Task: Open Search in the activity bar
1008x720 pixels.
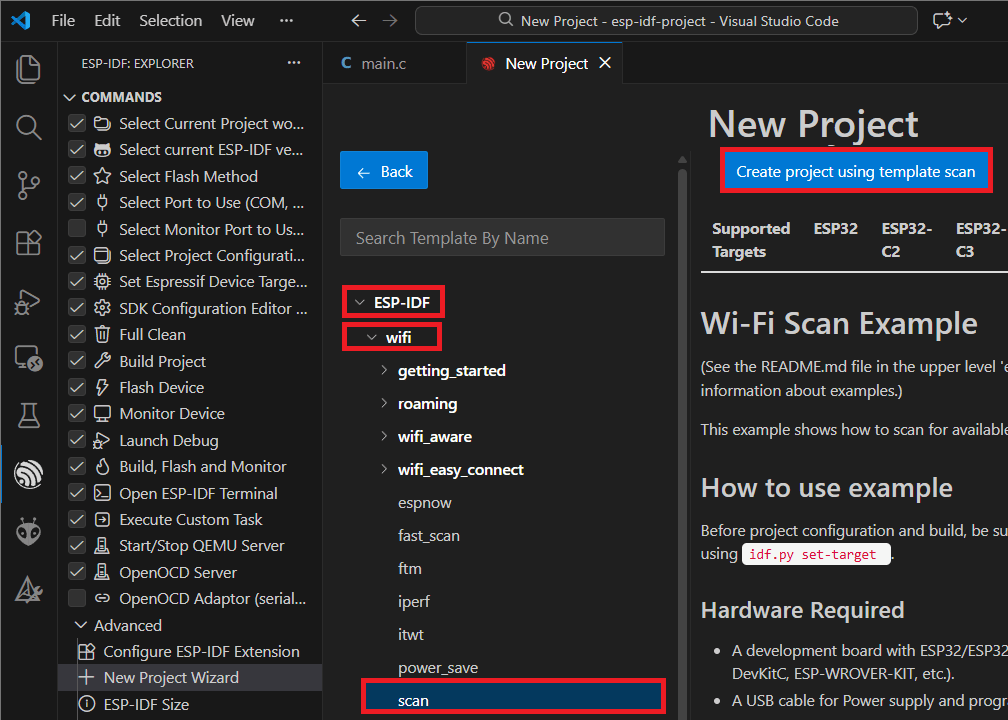Action: (x=28, y=127)
